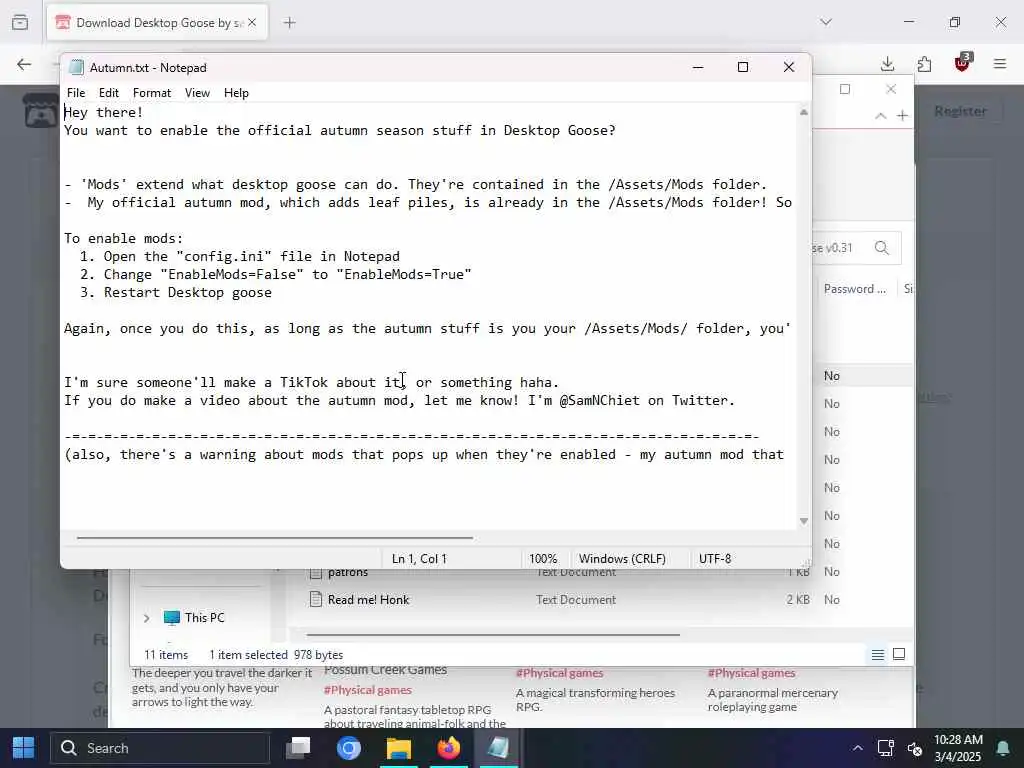Open File Explorer from the taskbar
Image resolution: width=1024 pixels, height=768 pixels.
[398, 748]
